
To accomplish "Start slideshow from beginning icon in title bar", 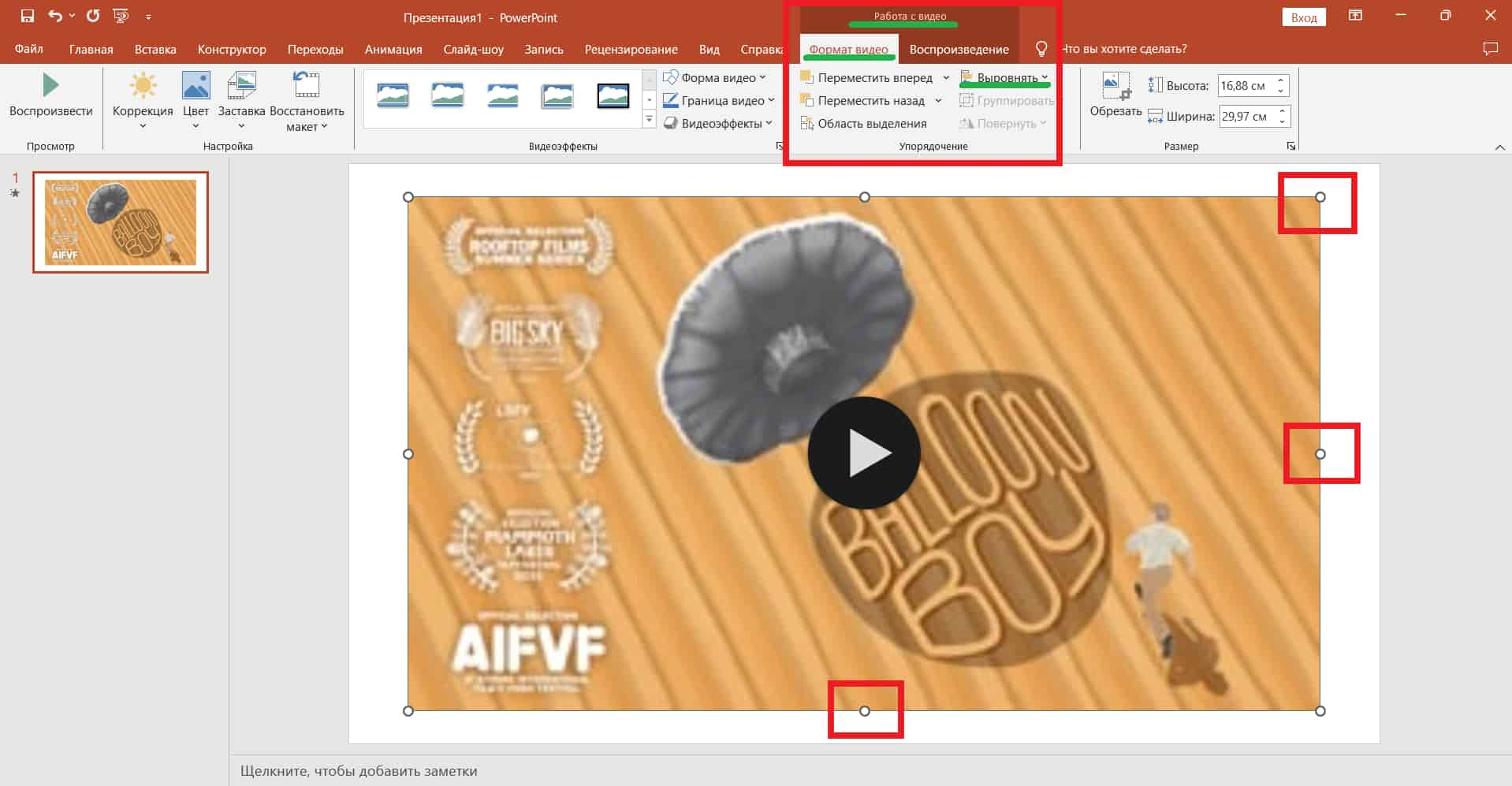I will (x=121, y=16).
